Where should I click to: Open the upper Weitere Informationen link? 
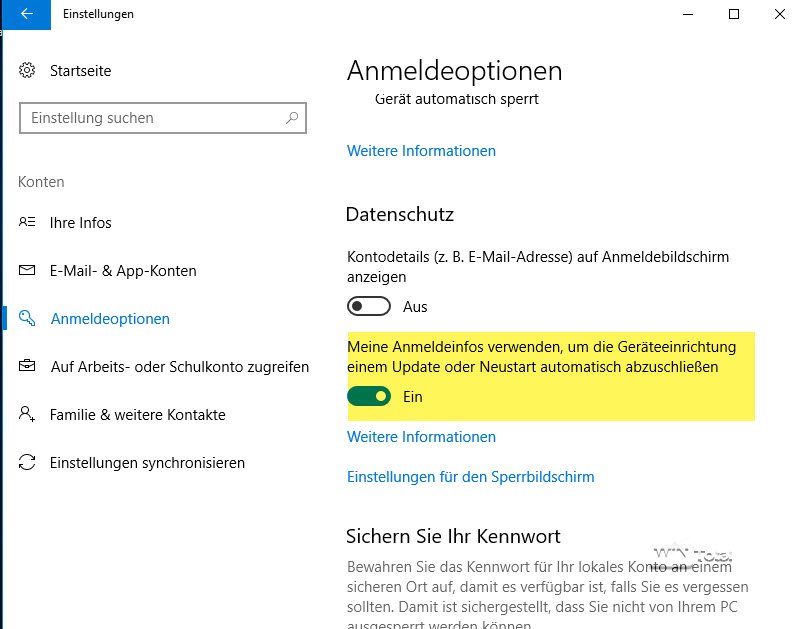point(421,151)
